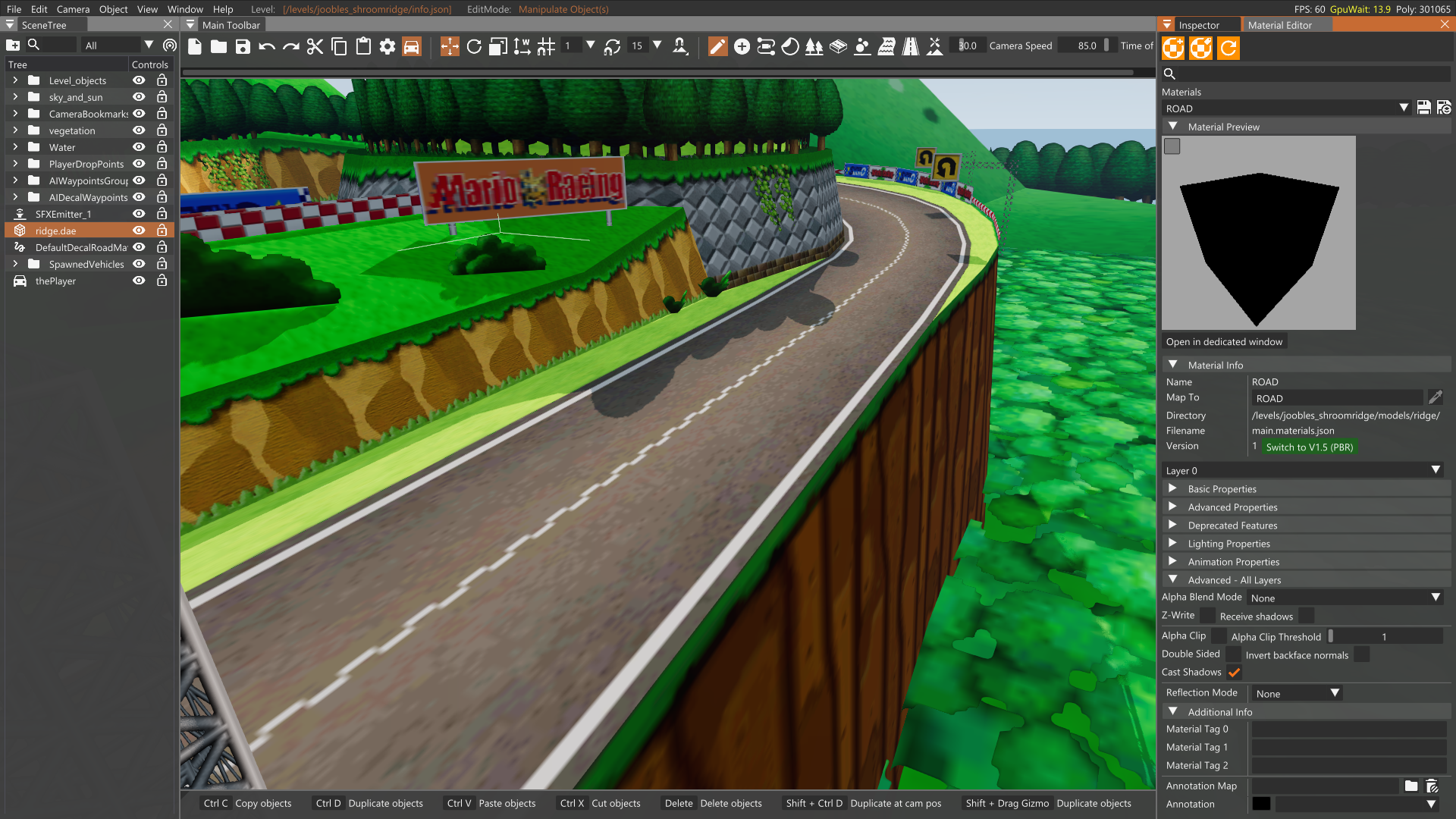Select the Scale object tool
This screenshot has width=1456, height=819.
(x=498, y=47)
